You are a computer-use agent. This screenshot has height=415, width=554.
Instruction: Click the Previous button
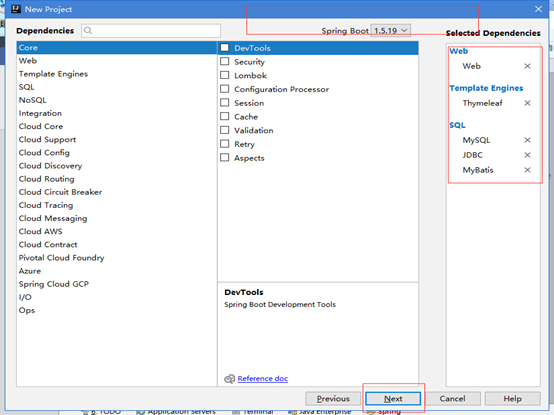tap(333, 399)
